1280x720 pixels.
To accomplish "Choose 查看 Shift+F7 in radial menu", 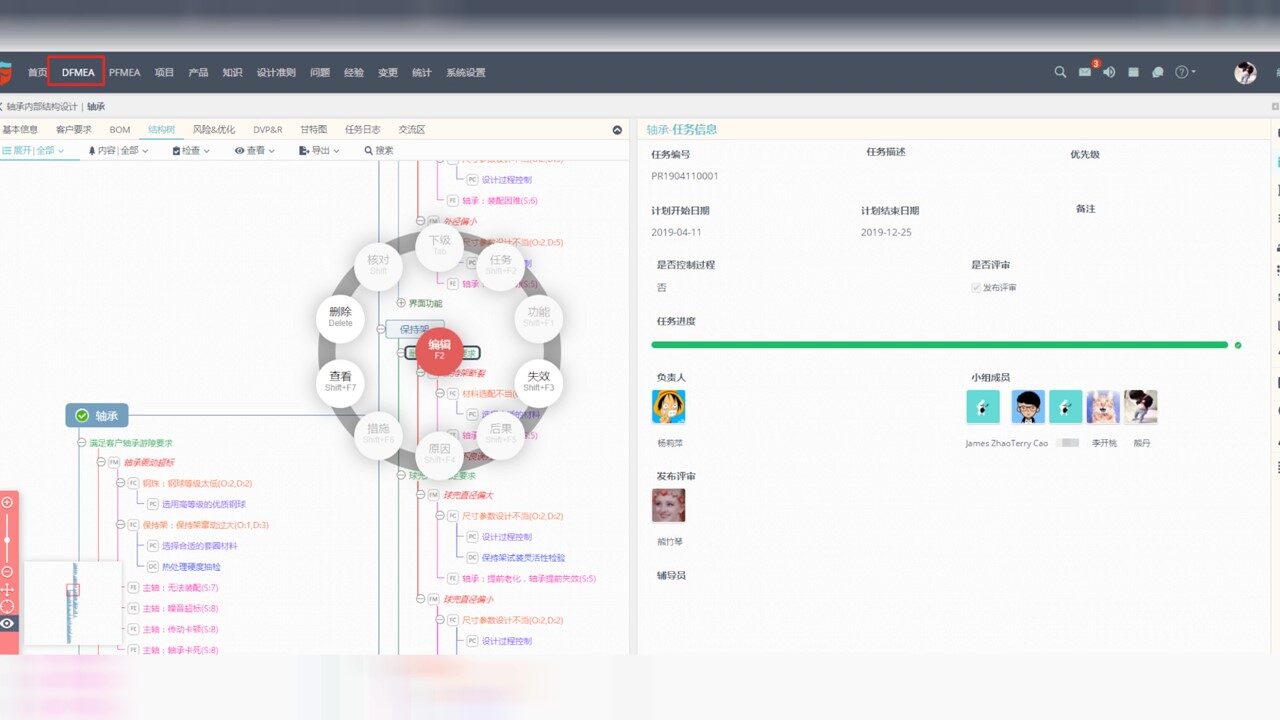I will 340,382.
